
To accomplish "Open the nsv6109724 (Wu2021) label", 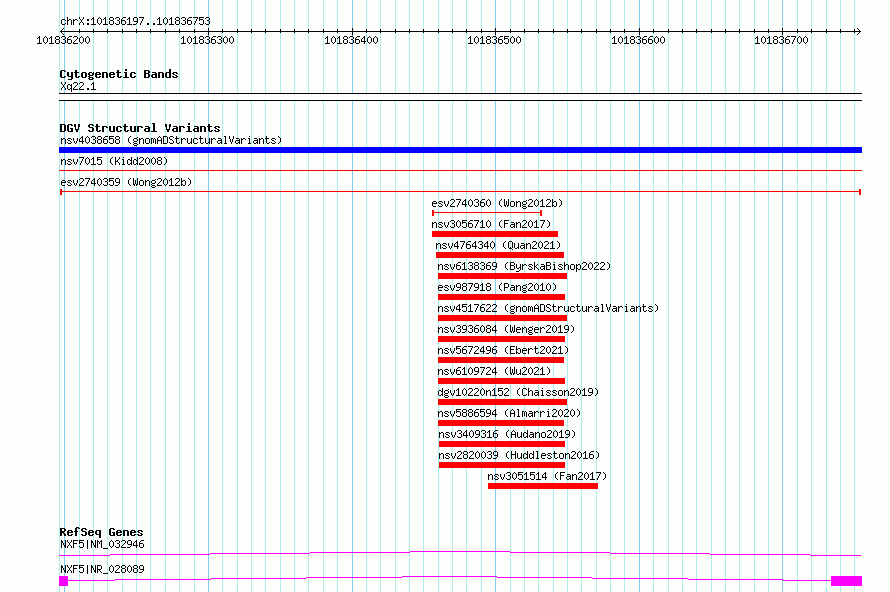I will point(494,371).
